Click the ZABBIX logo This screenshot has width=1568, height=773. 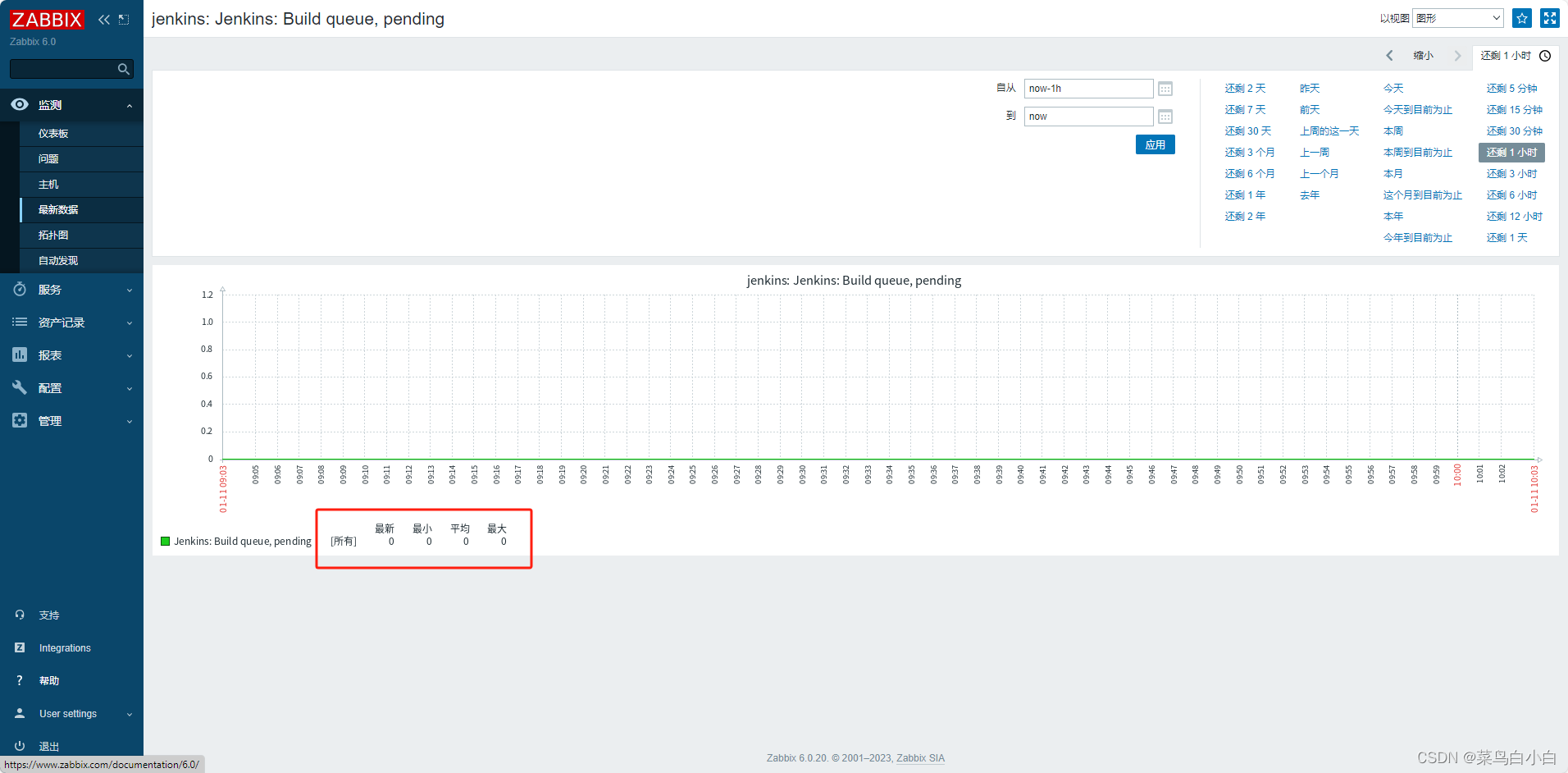(x=47, y=20)
